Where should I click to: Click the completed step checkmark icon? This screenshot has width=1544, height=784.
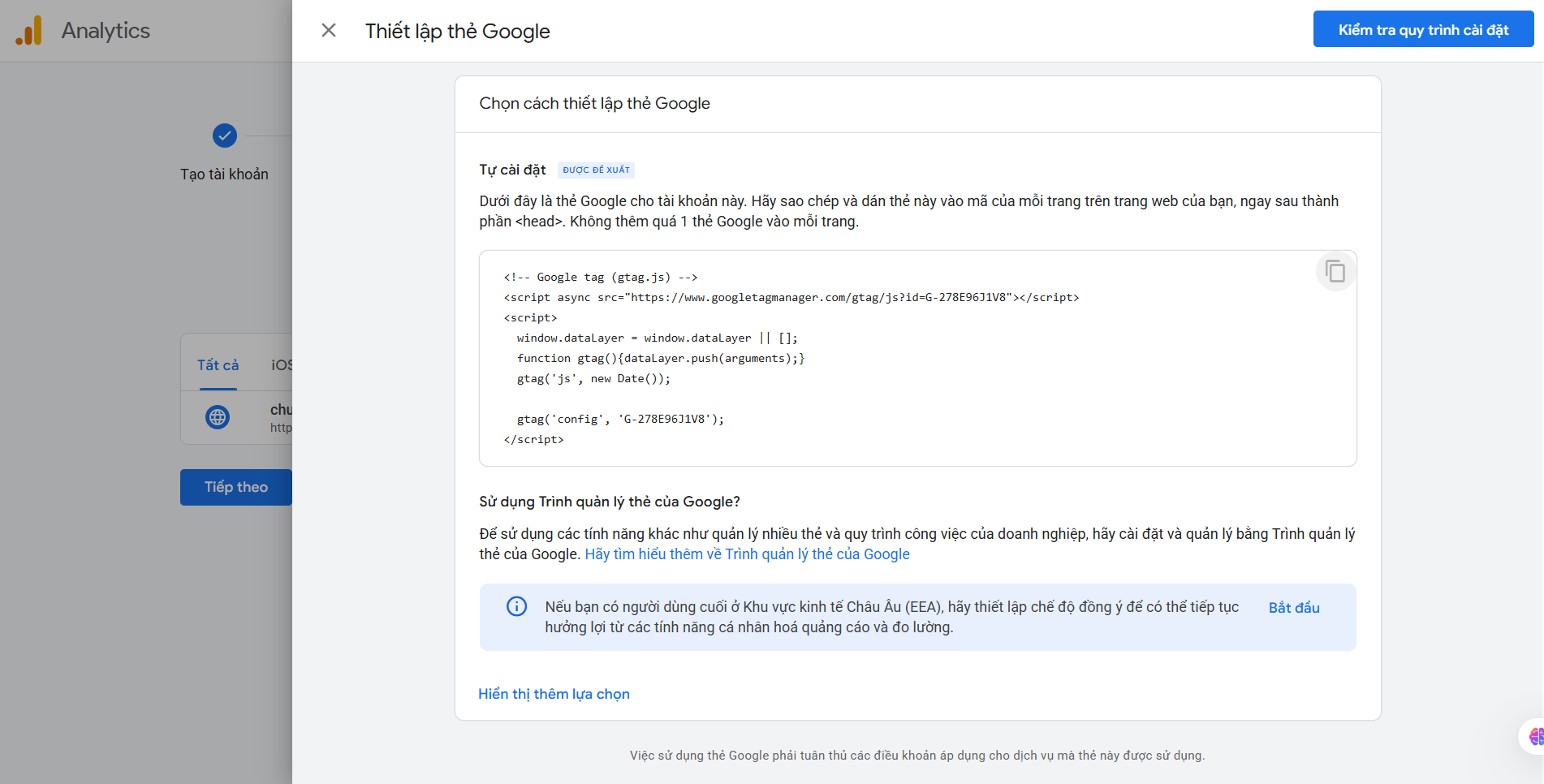[225, 136]
